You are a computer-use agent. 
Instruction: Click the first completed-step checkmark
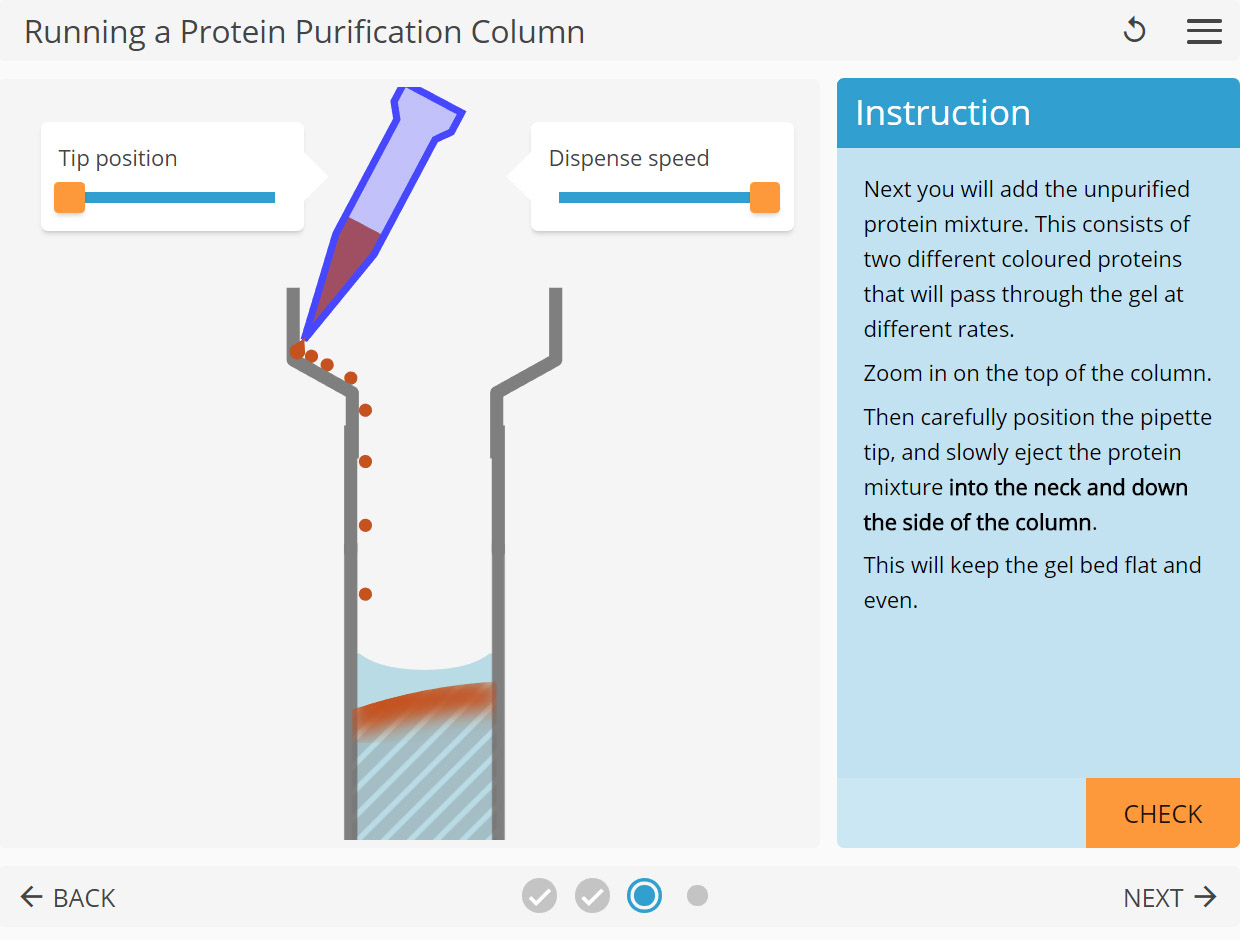(539, 896)
